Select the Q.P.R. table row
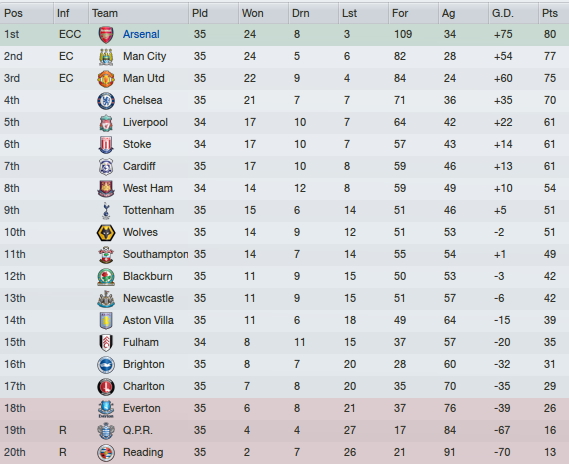Image resolution: width=569 pixels, height=464 pixels. pyautogui.click(x=284, y=431)
